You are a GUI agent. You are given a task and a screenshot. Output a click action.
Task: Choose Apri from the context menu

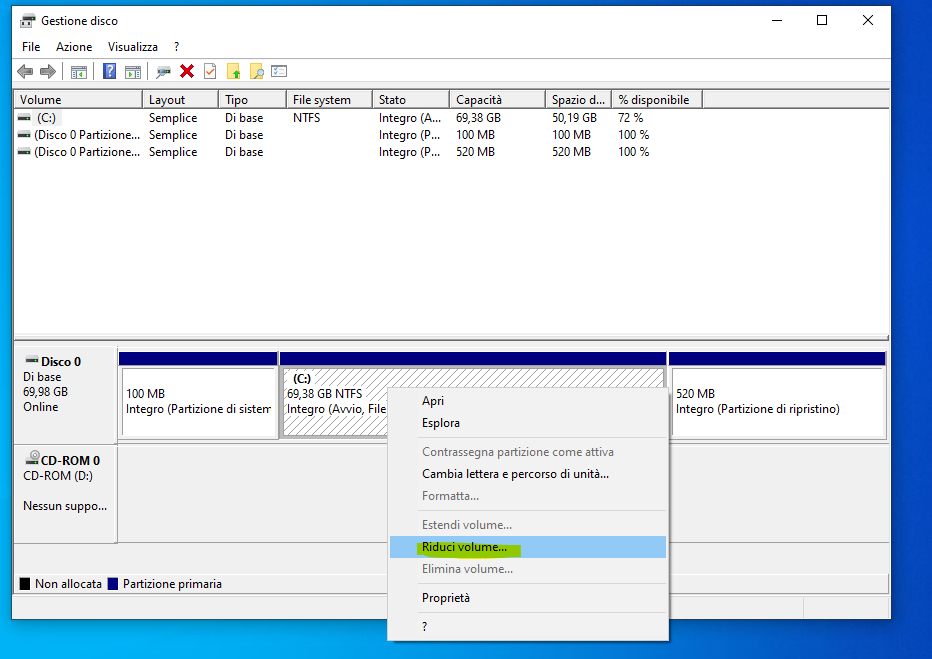[x=528, y=401]
